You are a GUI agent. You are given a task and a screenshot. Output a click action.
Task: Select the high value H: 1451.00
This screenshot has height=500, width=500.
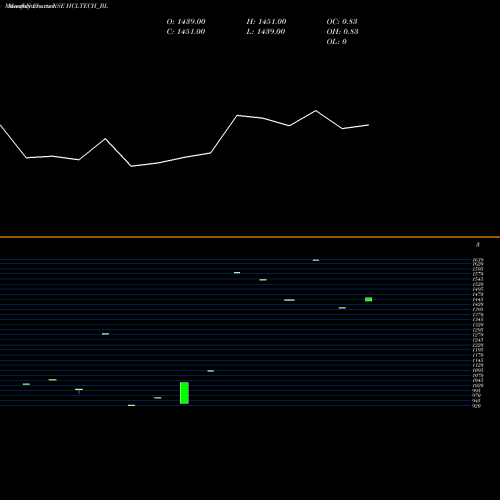coord(266,22)
